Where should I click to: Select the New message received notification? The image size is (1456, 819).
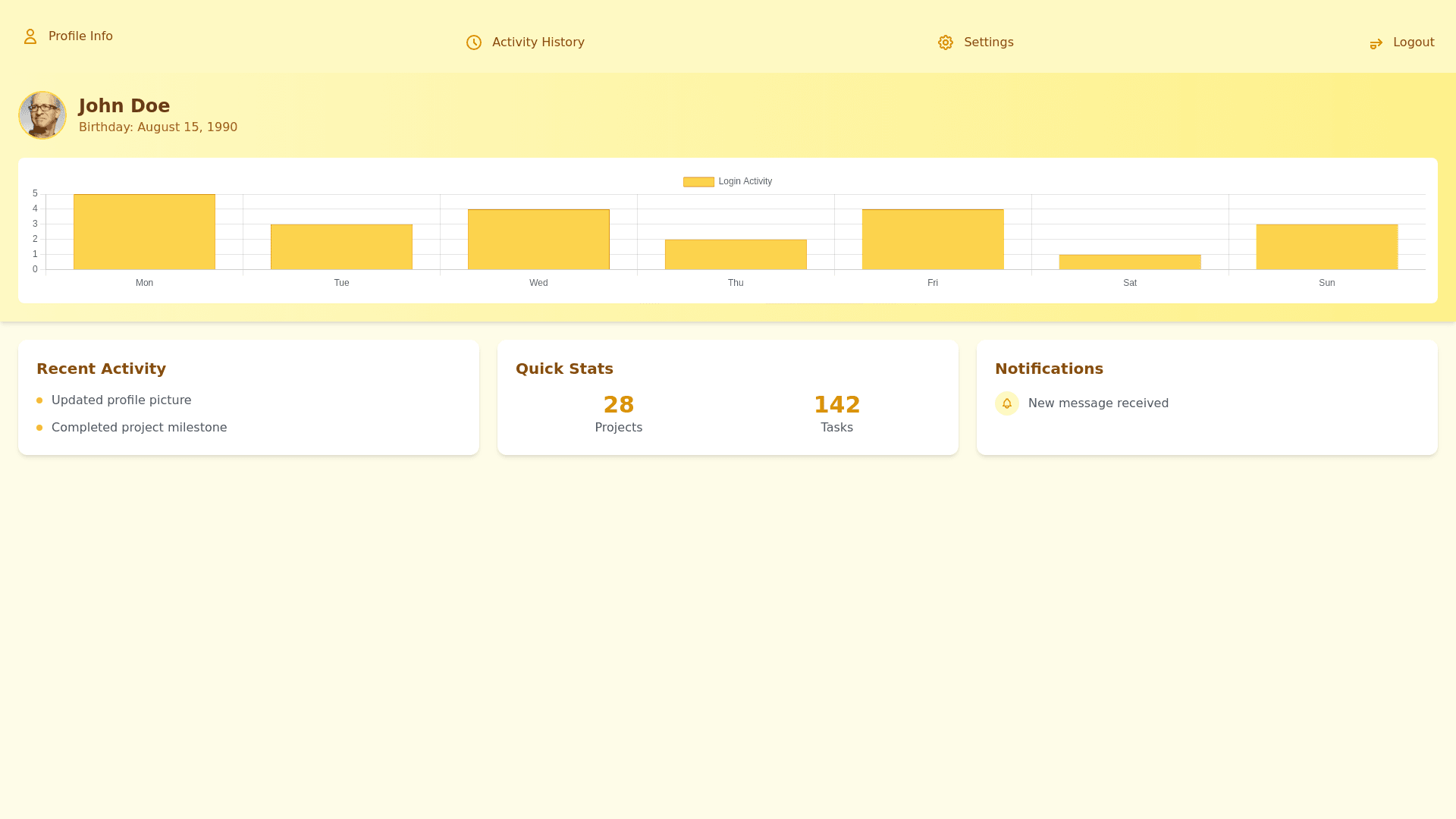tap(1097, 403)
